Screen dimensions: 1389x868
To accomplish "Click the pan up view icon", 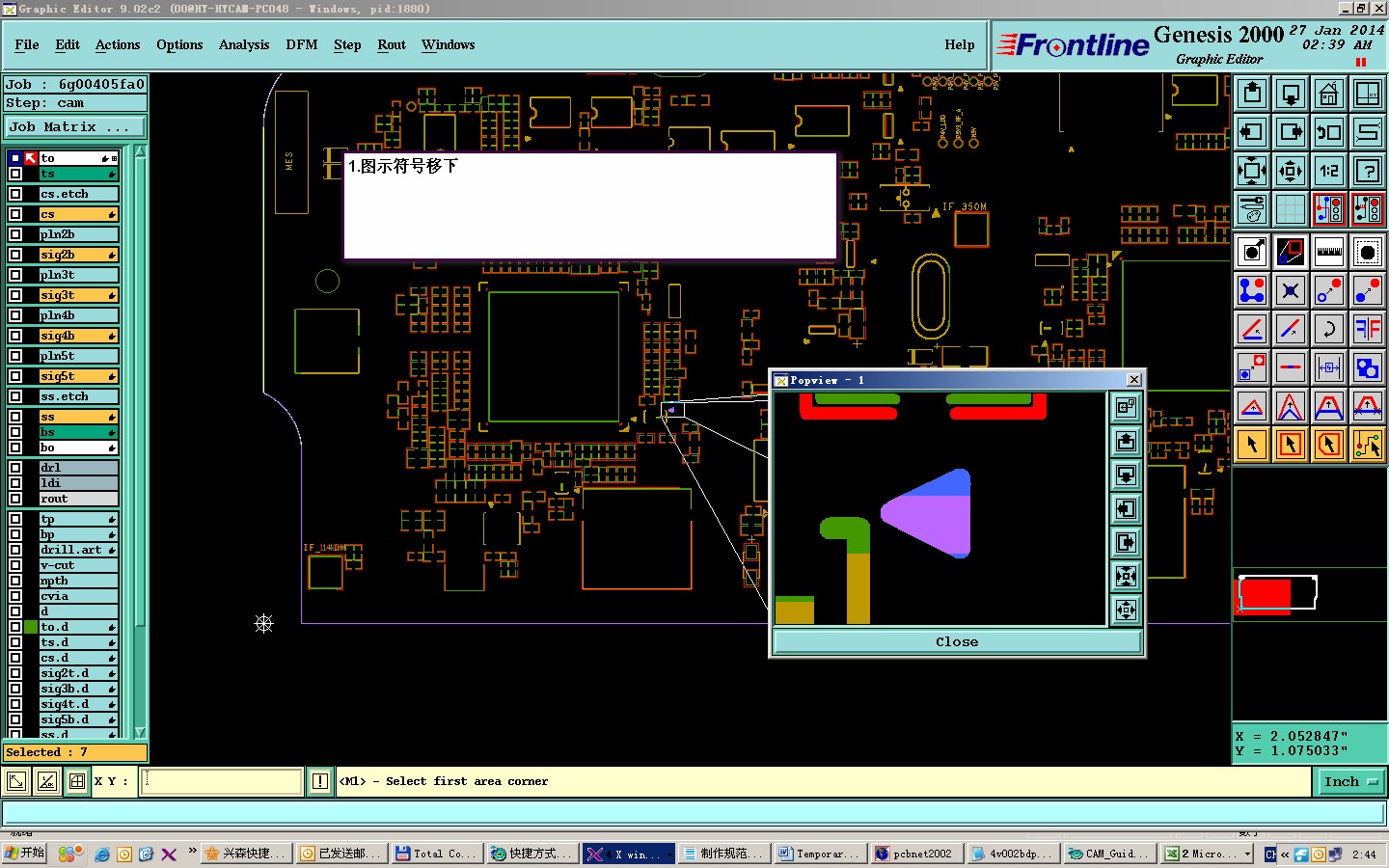I will click(x=1252, y=94).
